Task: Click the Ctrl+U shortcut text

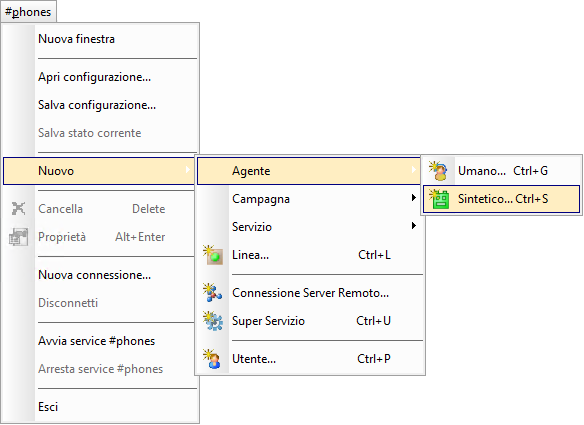Action: coord(374,321)
